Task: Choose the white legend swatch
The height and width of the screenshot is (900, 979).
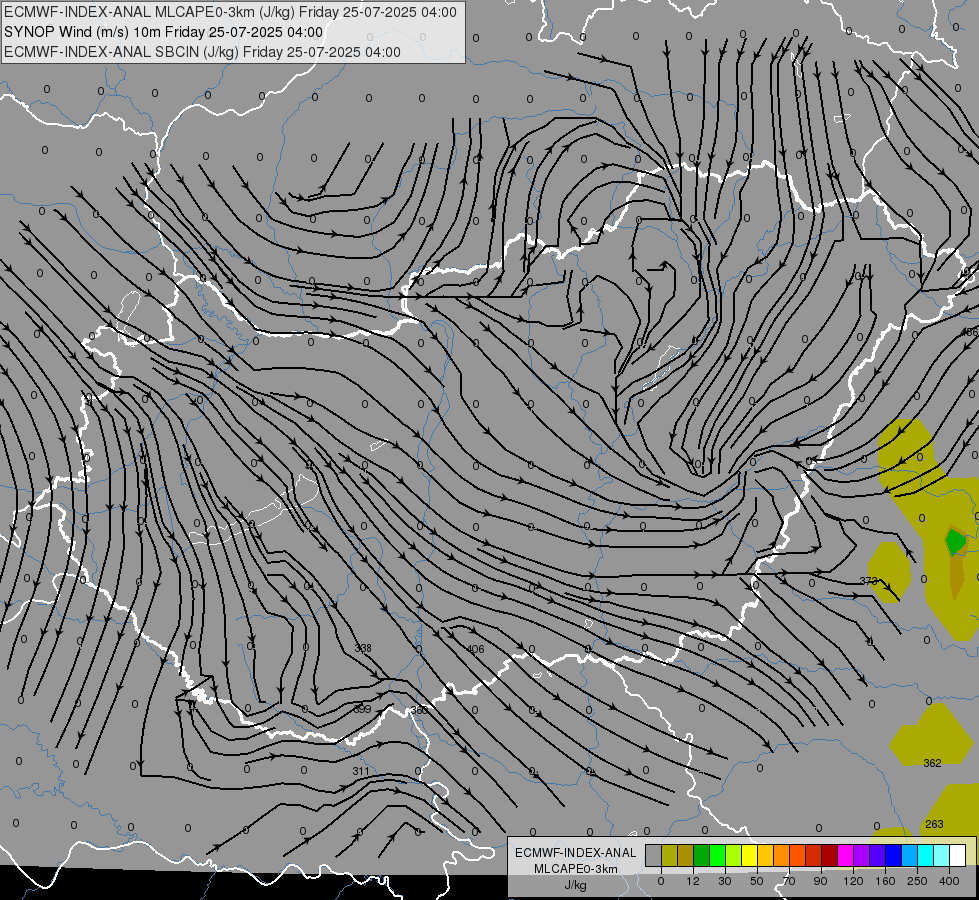Action: click(x=958, y=856)
